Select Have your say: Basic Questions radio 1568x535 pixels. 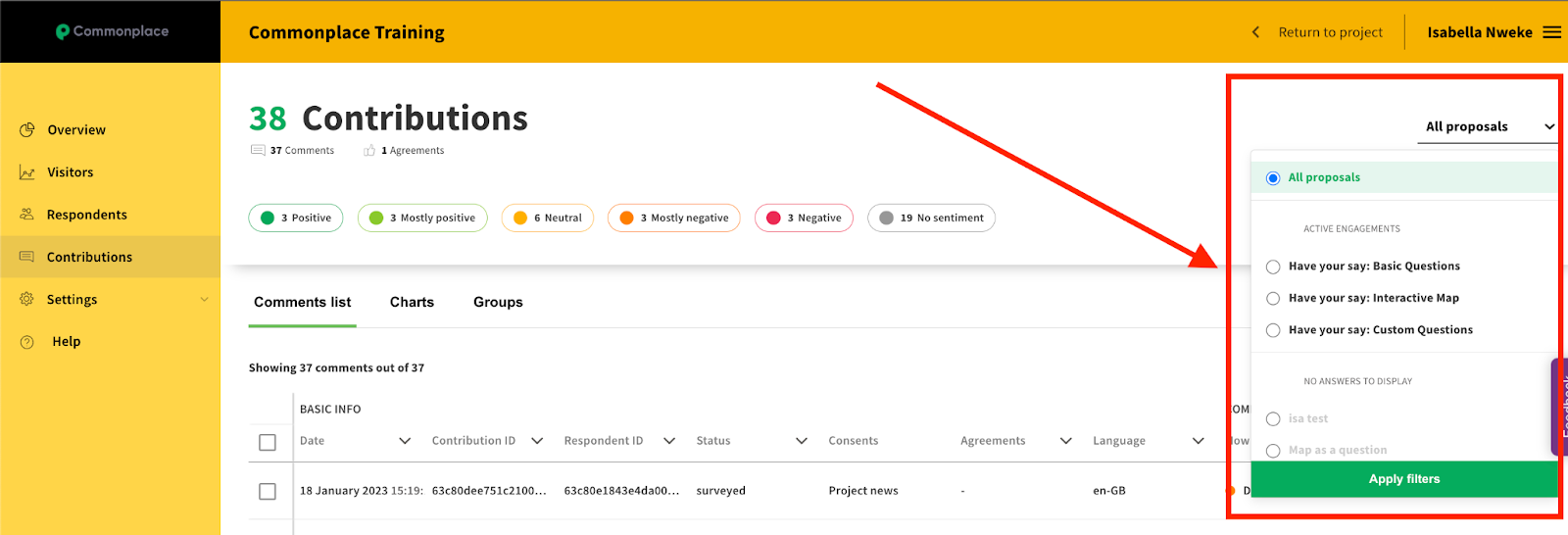[1273, 267]
